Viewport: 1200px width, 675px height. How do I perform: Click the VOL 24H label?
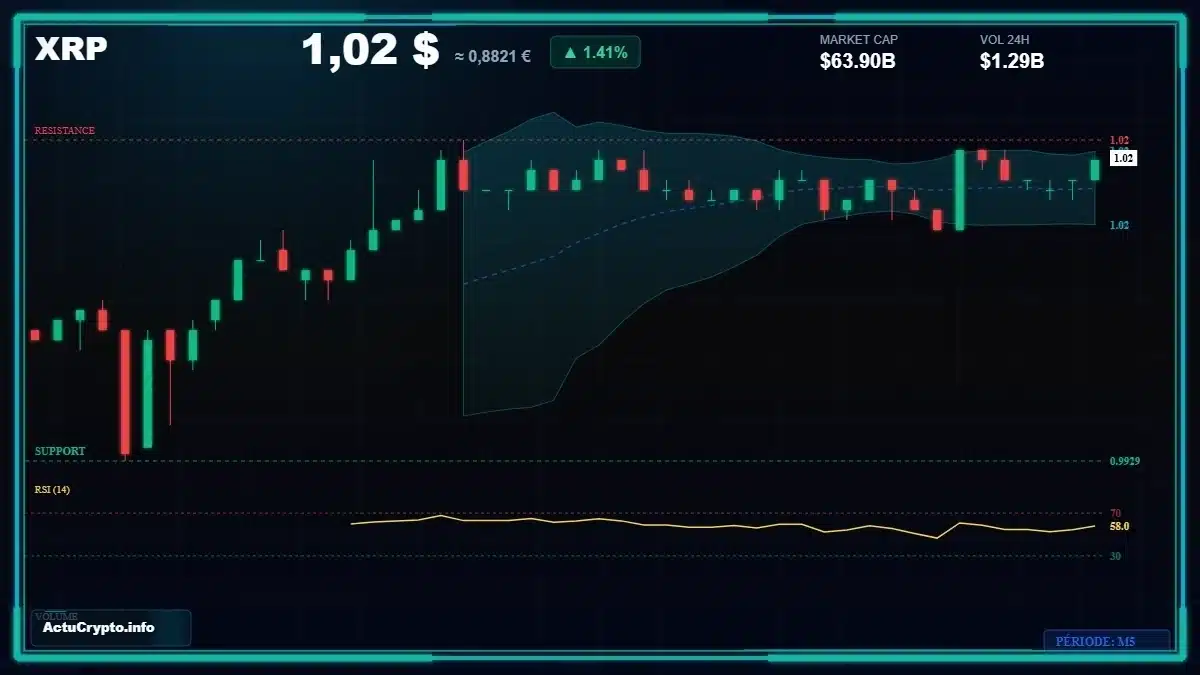1005,40
